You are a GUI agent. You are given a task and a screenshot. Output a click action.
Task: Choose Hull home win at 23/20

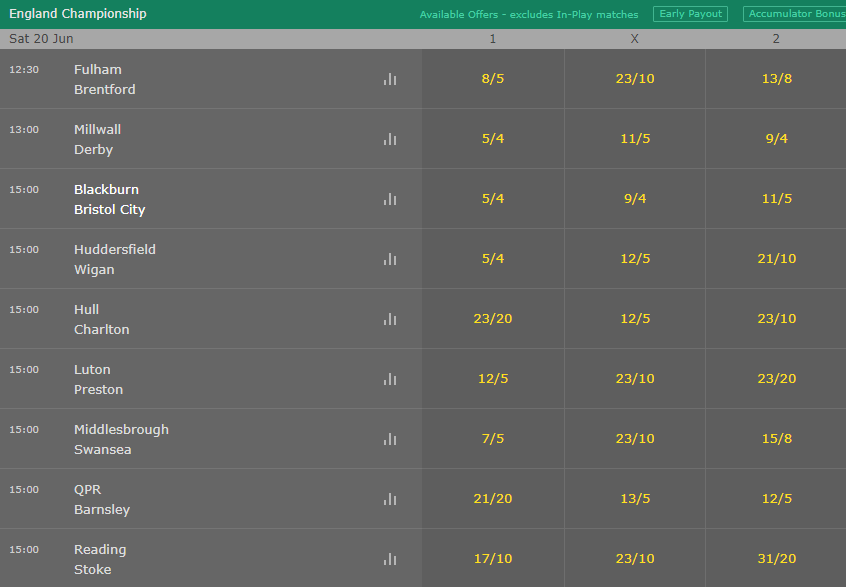pos(493,318)
